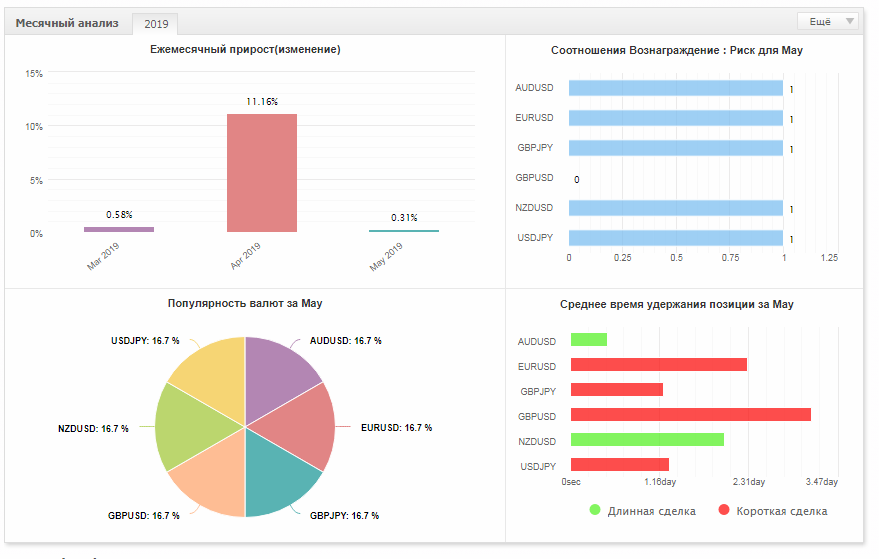Click the NZDUSD green holding time bar
879x559 pixels.
pyautogui.click(x=647, y=440)
